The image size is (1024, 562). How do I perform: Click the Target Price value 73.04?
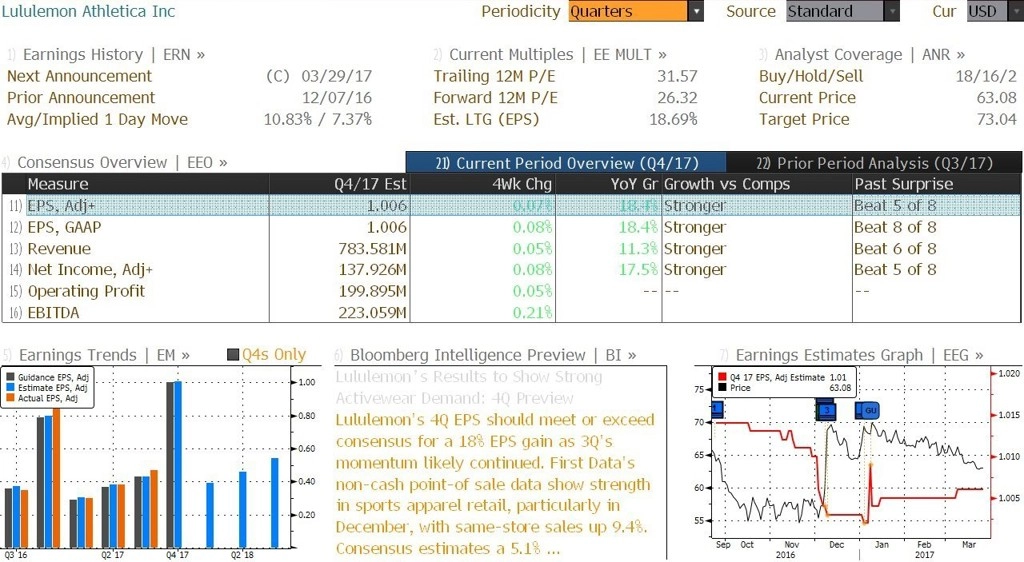point(997,119)
